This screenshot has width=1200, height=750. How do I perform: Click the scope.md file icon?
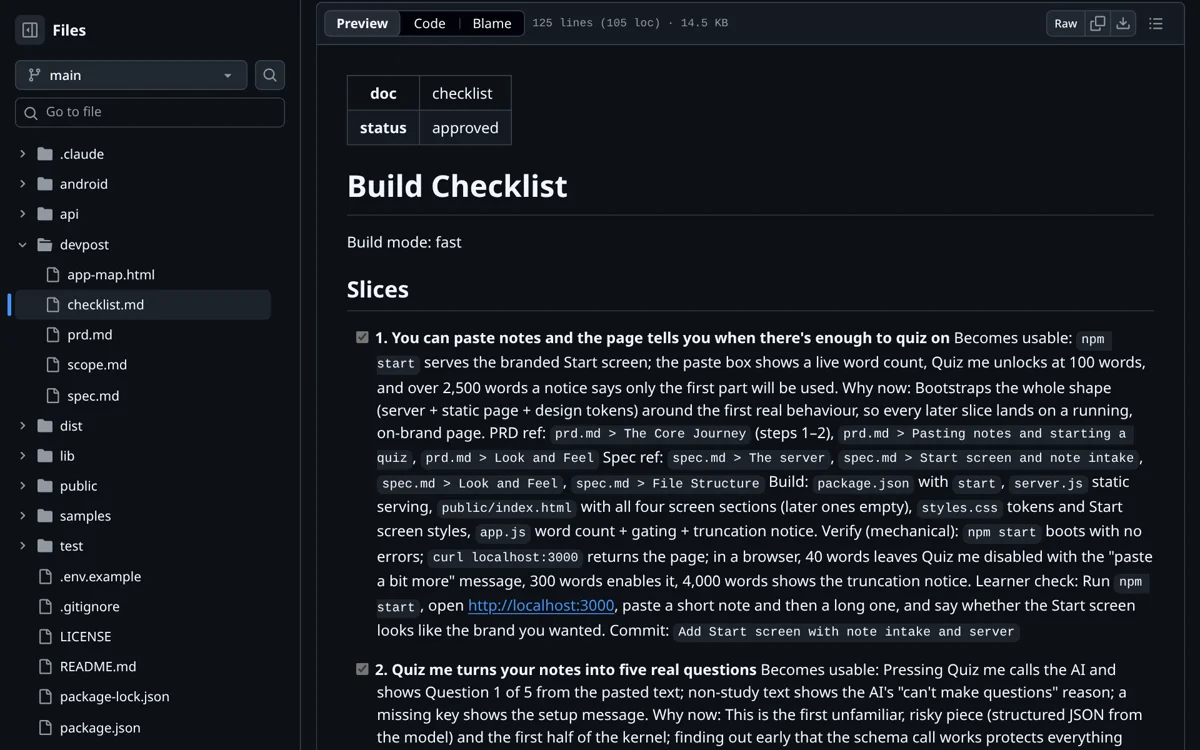[53, 365]
